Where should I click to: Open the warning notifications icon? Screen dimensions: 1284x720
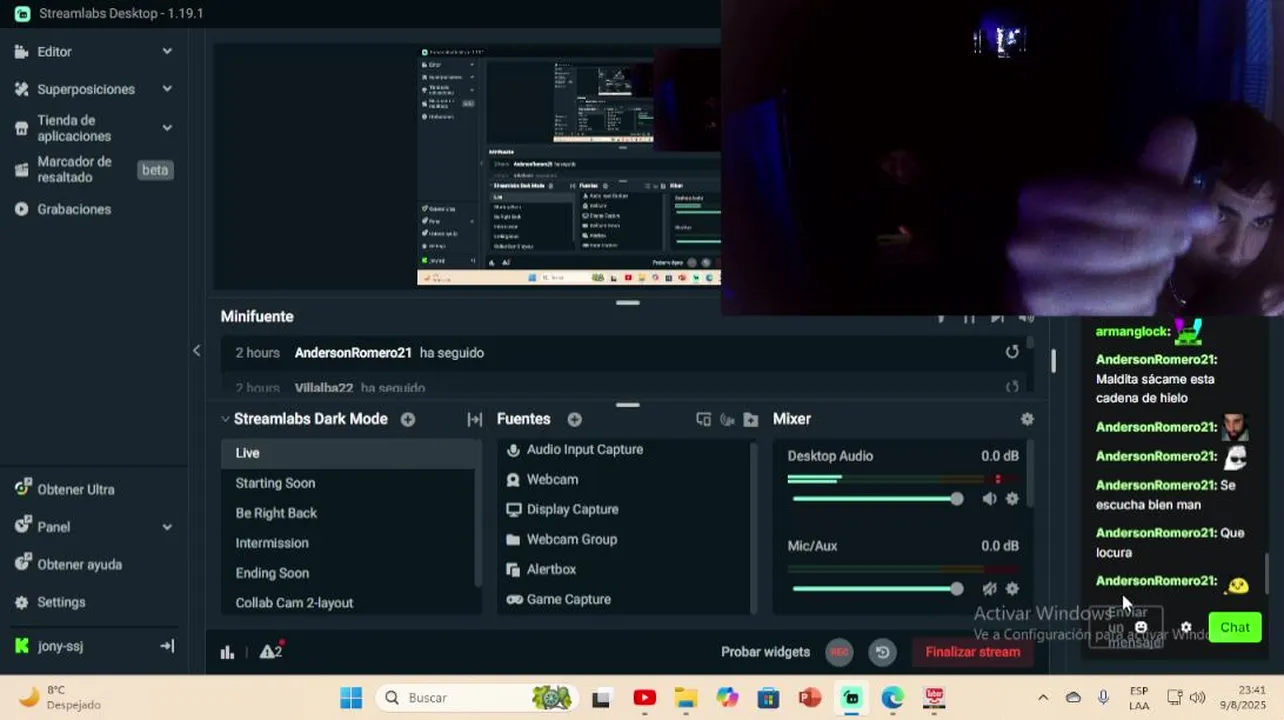click(x=270, y=652)
